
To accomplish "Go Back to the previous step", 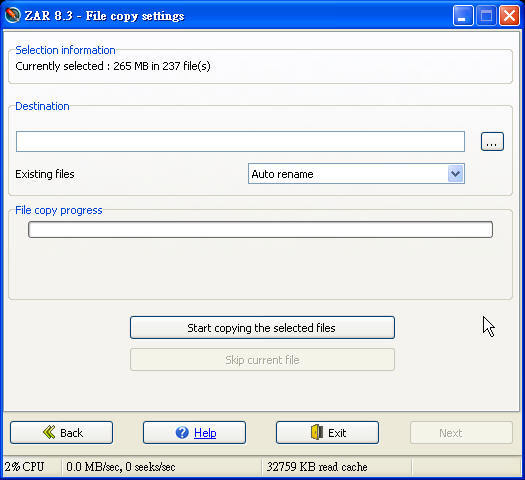I will click(x=61, y=432).
